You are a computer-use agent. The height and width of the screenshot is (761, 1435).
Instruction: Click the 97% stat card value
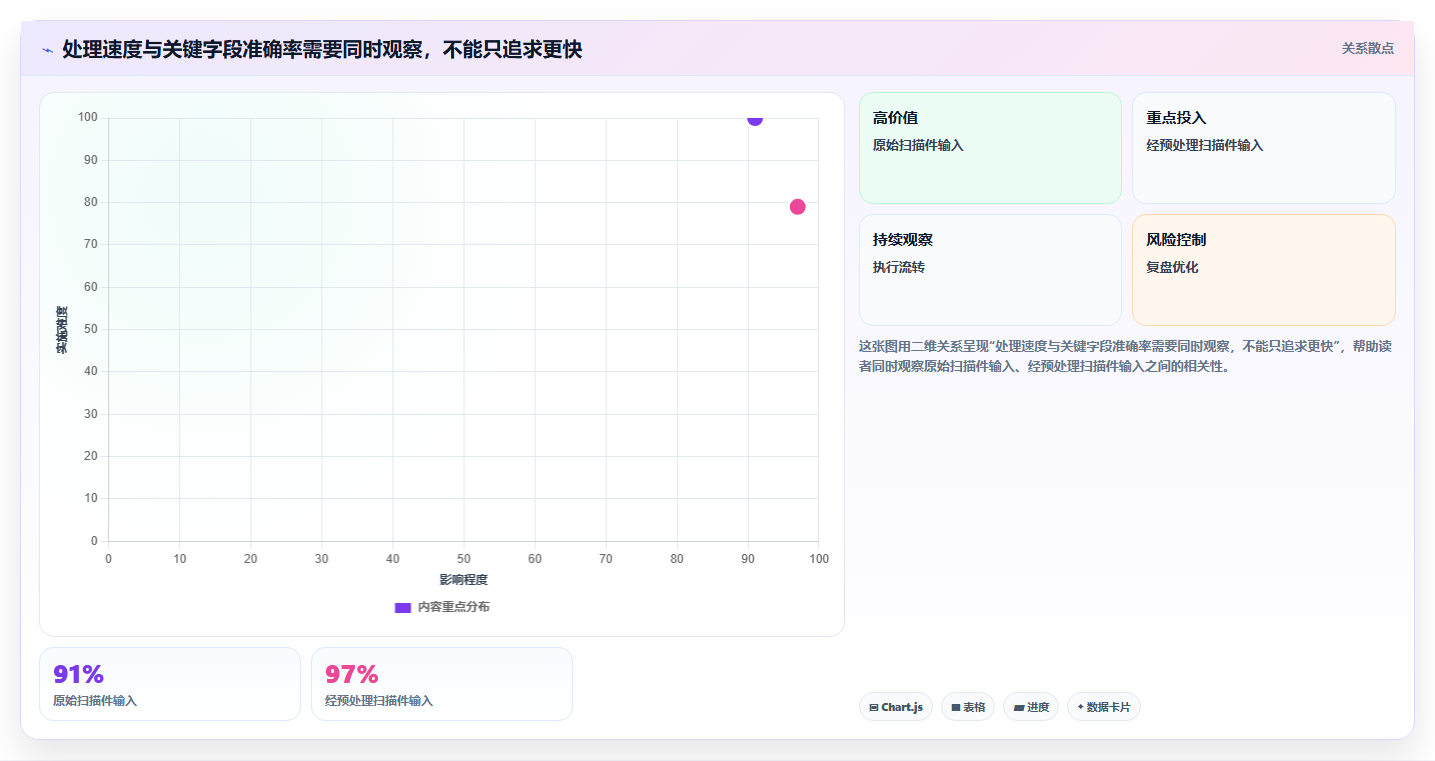tap(352, 675)
